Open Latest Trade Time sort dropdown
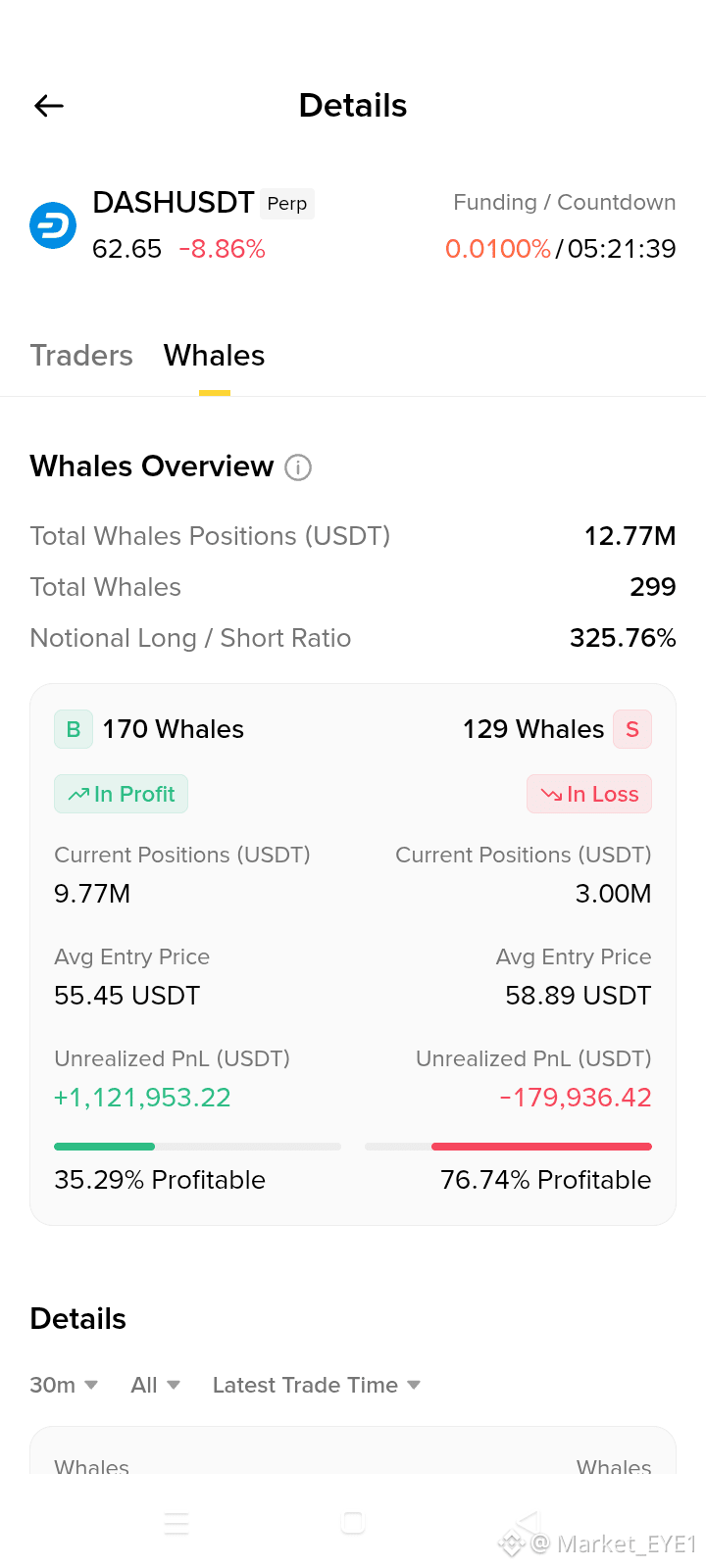706x1568 pixels. (317, 1385)
